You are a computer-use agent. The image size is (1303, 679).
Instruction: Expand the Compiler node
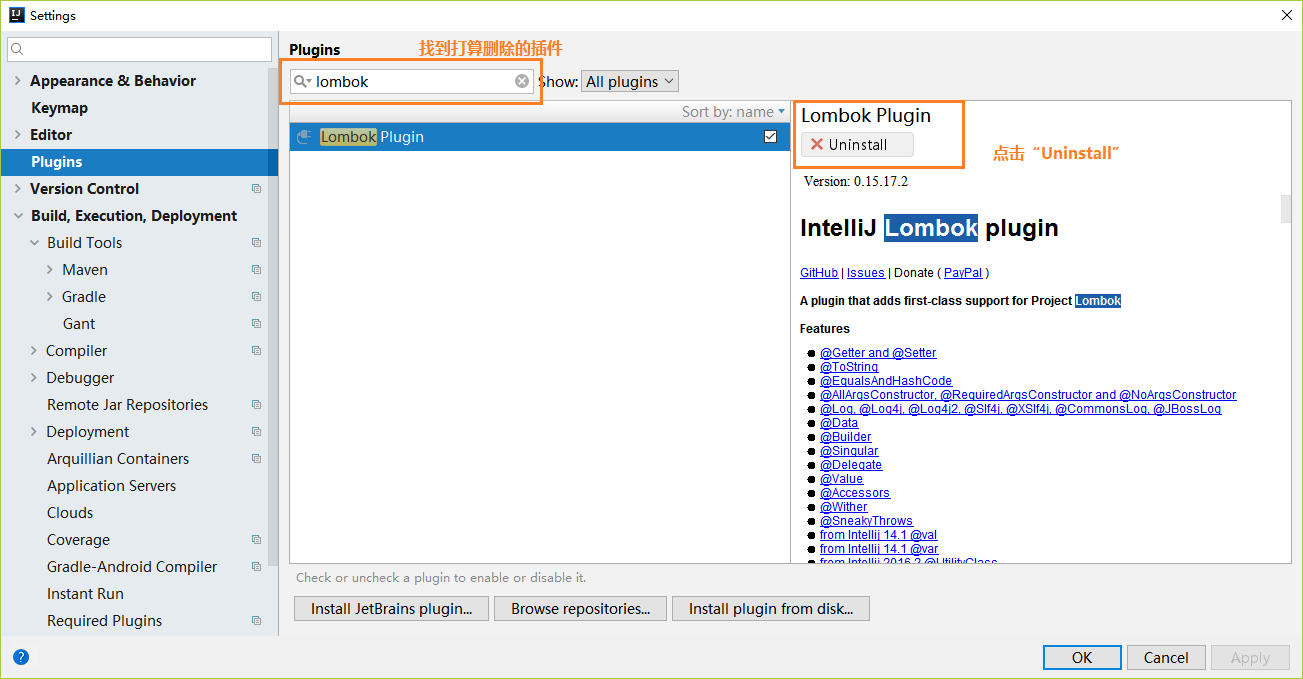34,351
